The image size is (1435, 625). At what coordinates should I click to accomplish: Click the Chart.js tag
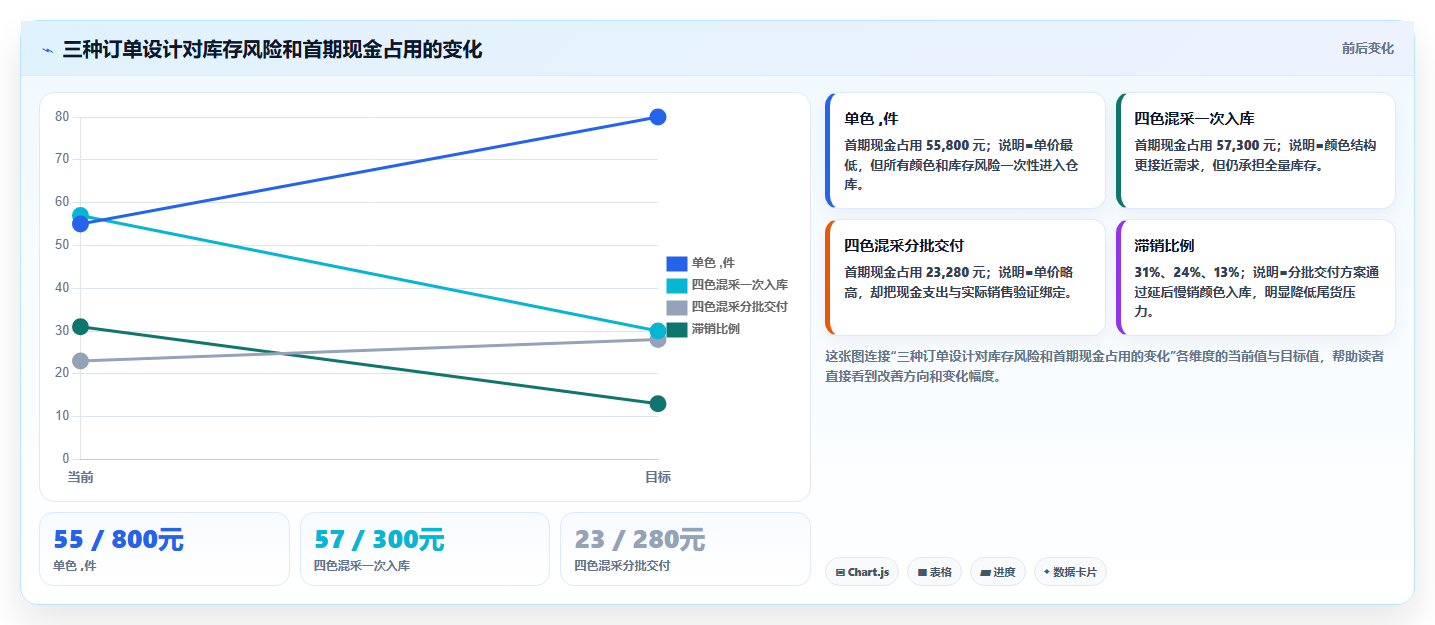(862, 572)
